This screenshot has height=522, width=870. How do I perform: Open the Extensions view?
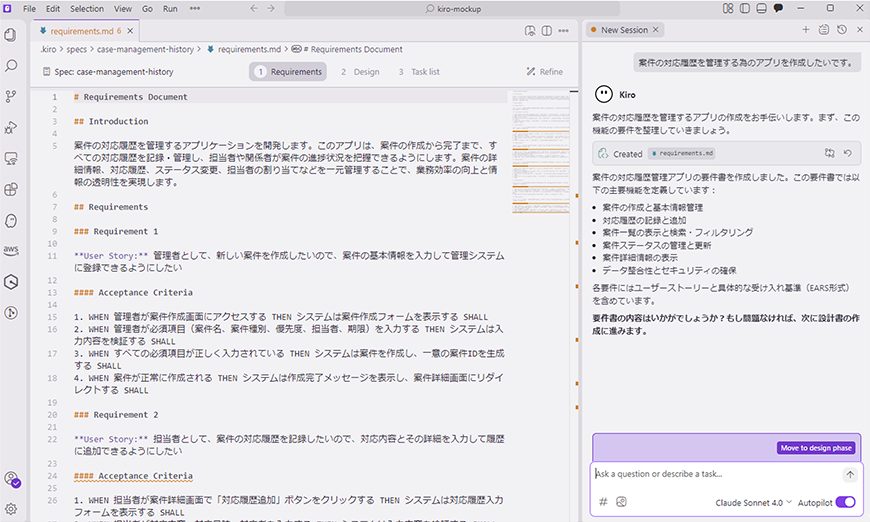pyautogui.click(x=11, y=189)
